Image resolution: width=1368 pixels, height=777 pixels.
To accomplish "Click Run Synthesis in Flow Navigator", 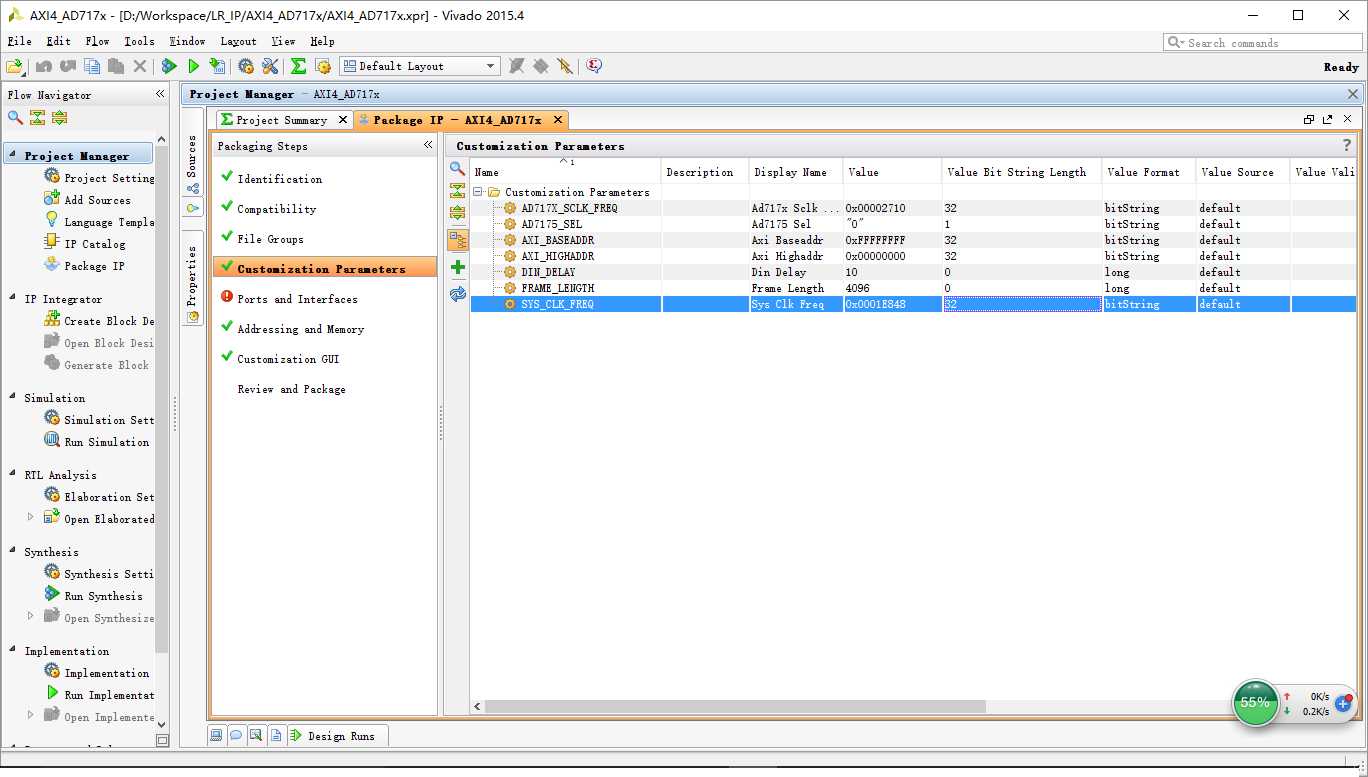I will coord(103,596).
